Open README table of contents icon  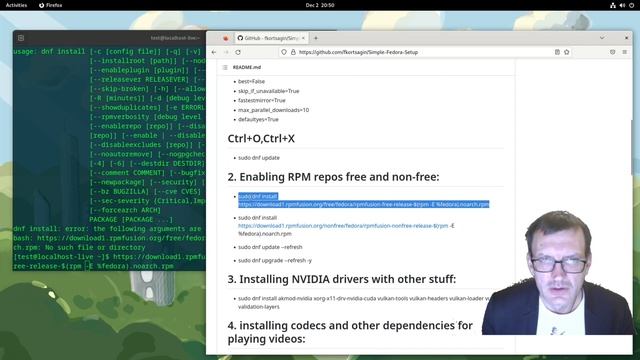coord(225,67)
